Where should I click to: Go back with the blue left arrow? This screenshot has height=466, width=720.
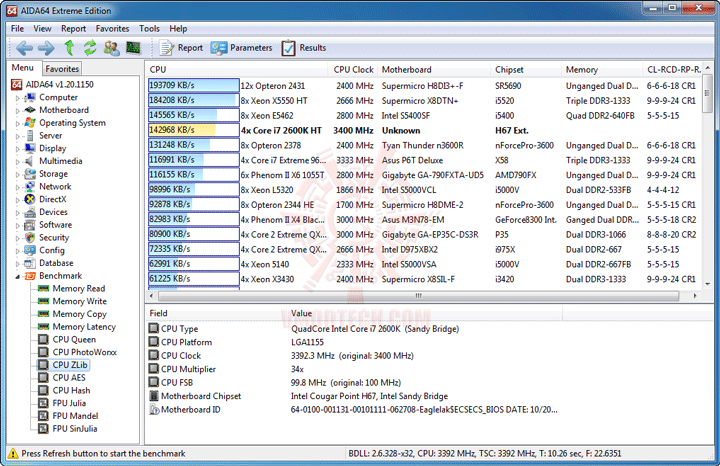24,48
